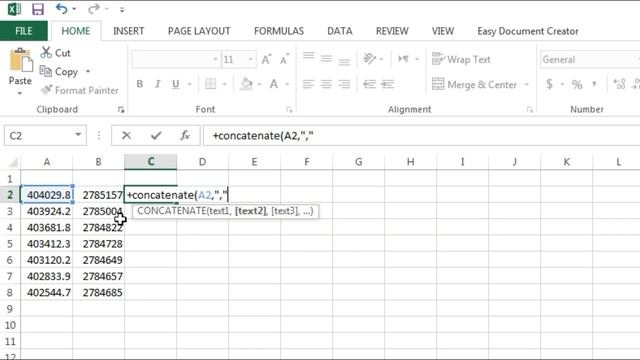Click the Increase Decimal icon

point(619,84)
